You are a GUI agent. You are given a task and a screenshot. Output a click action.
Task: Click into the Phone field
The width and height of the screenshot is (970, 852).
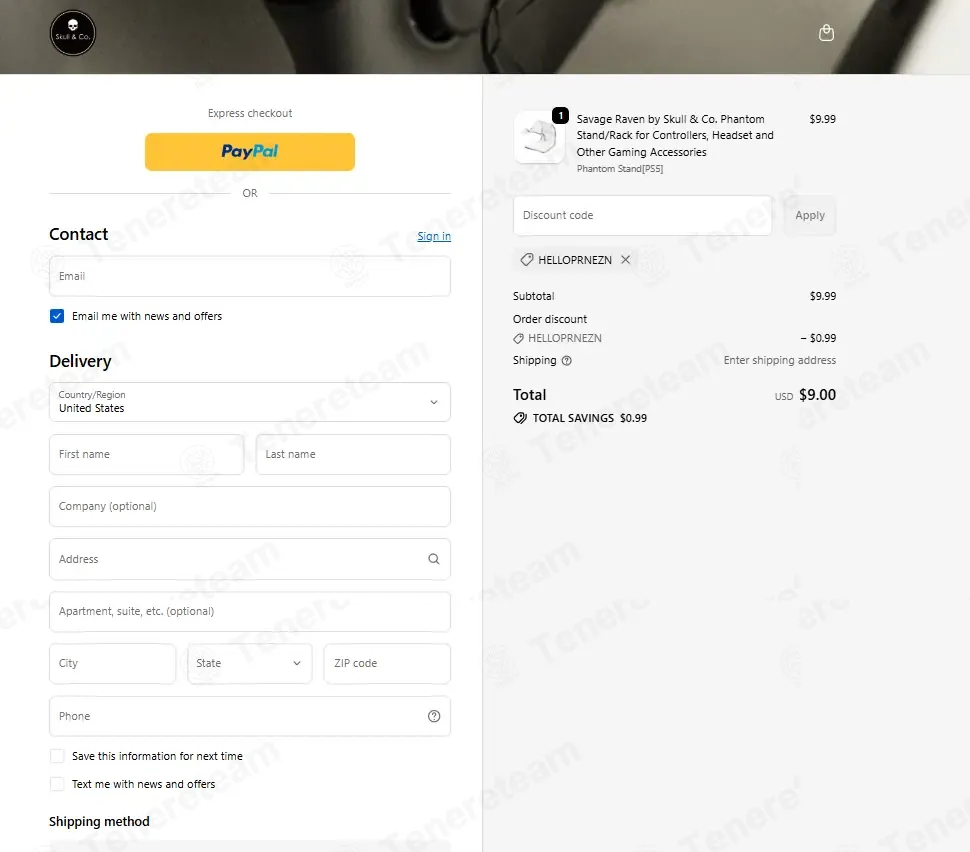pyautogui.click(x=250, y=716)
